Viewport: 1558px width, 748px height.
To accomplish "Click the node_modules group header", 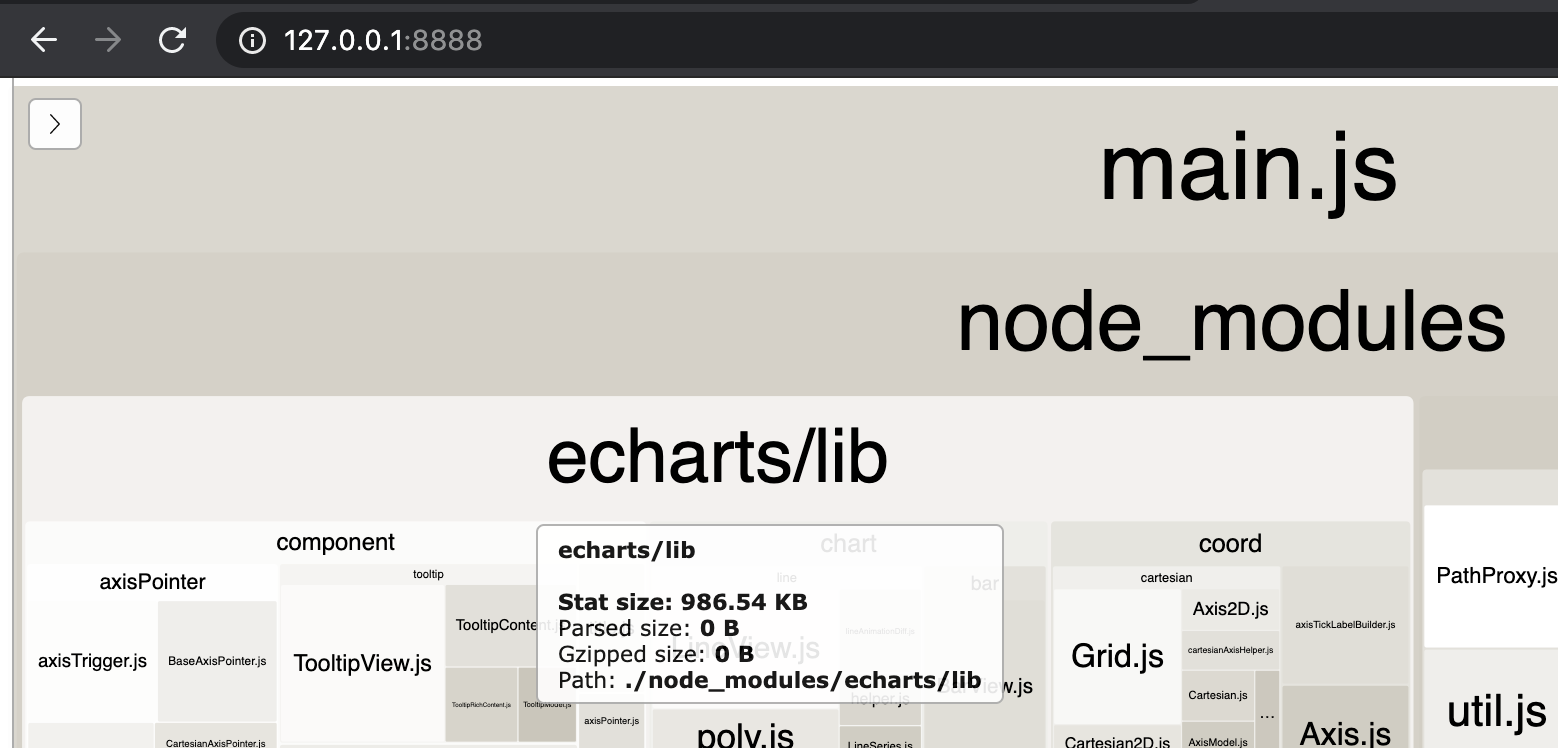I will coord(1232,322).
